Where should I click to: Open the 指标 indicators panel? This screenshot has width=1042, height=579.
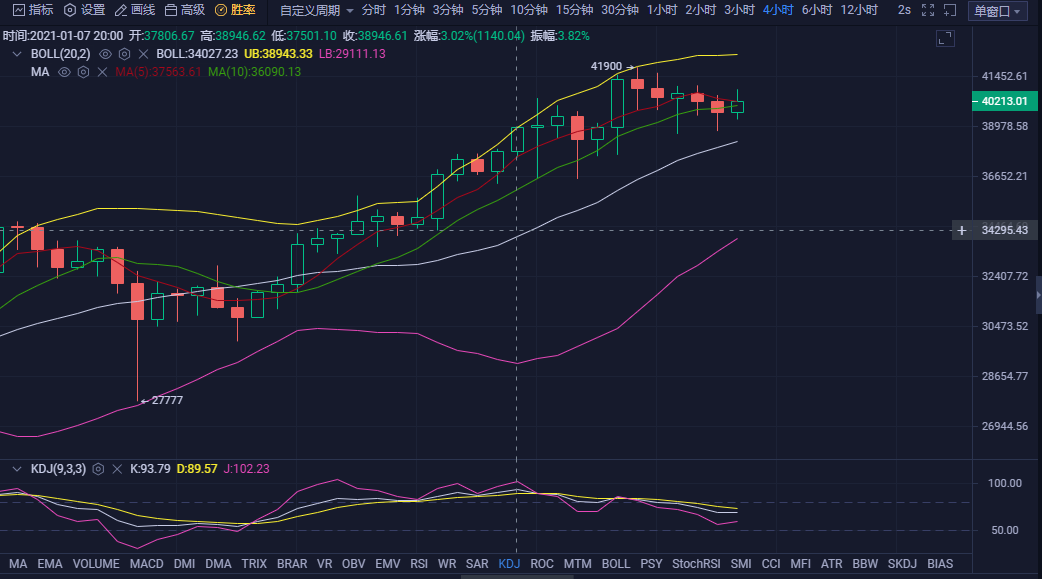[33, 10]
